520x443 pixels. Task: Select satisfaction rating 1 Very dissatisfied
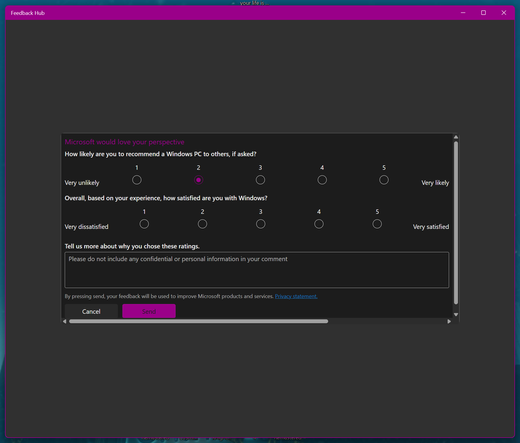(x=144, y=224)
